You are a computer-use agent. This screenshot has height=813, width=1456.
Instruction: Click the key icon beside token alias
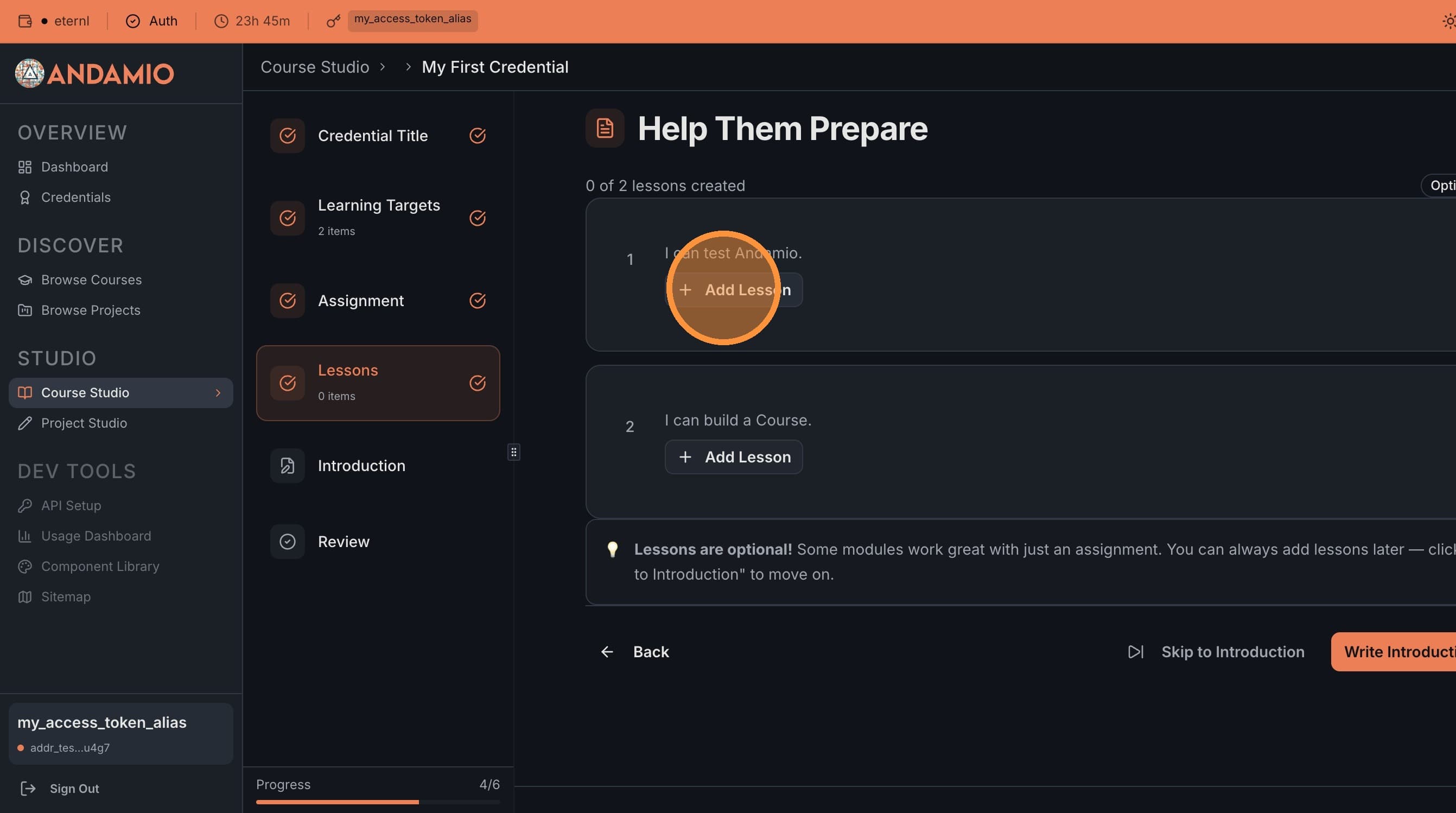pyautogui.click(x=334, y=22)
